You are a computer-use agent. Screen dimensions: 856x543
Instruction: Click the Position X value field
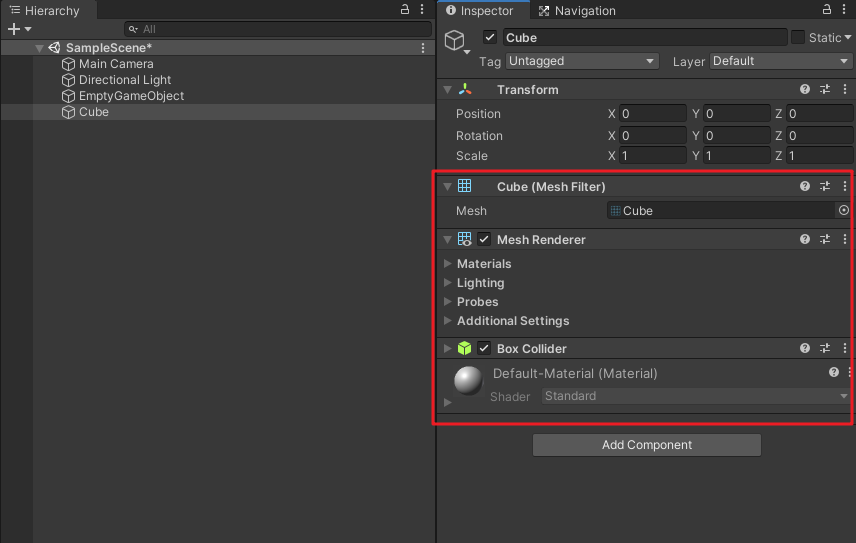[652, 114]
